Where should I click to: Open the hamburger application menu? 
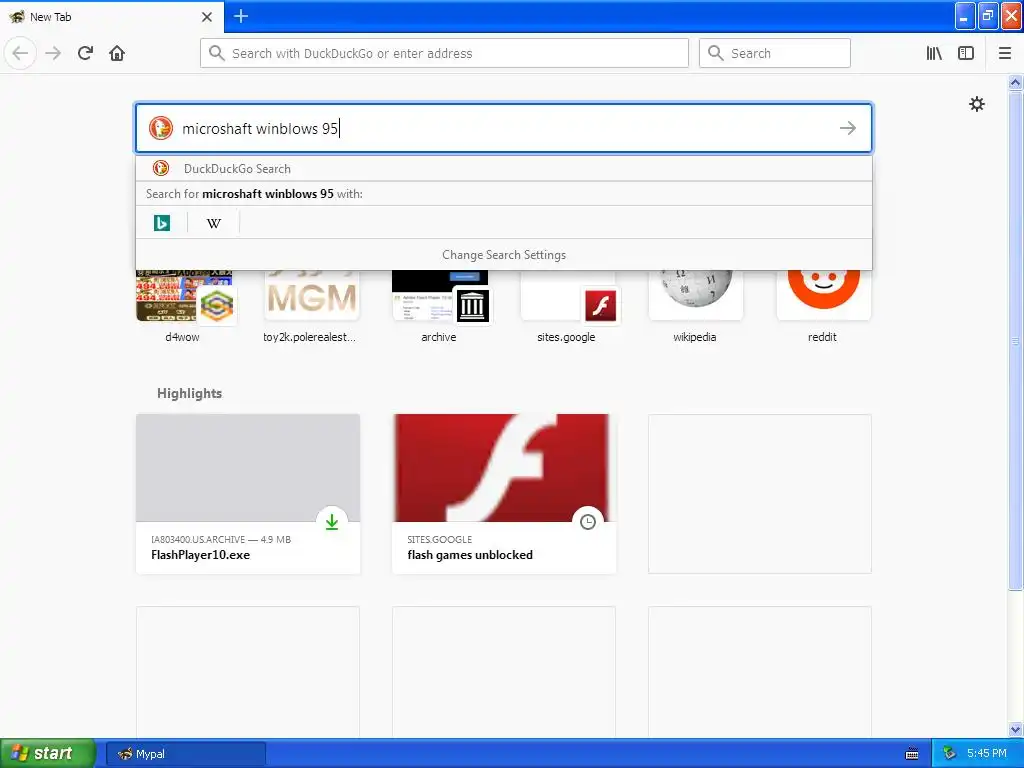[1005, 53]
